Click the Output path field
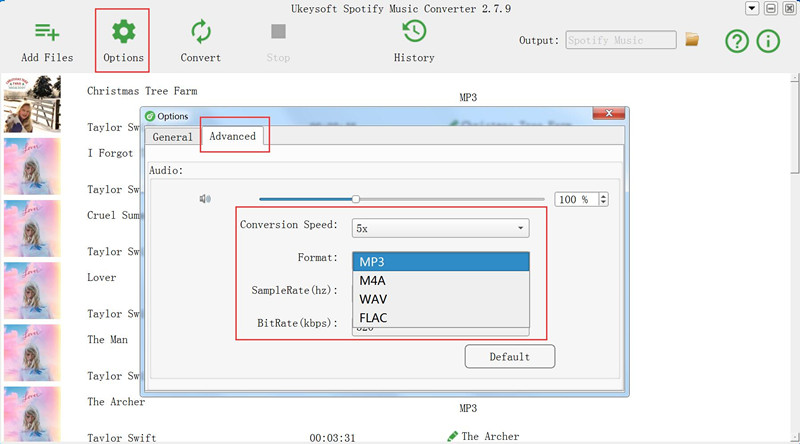This screenshot has height=444, width=800. [x=621, y=40]
